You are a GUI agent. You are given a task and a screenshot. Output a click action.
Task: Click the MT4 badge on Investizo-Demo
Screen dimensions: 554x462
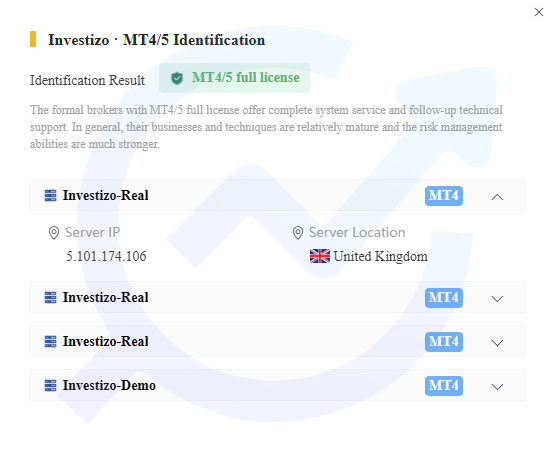point(444,386)
